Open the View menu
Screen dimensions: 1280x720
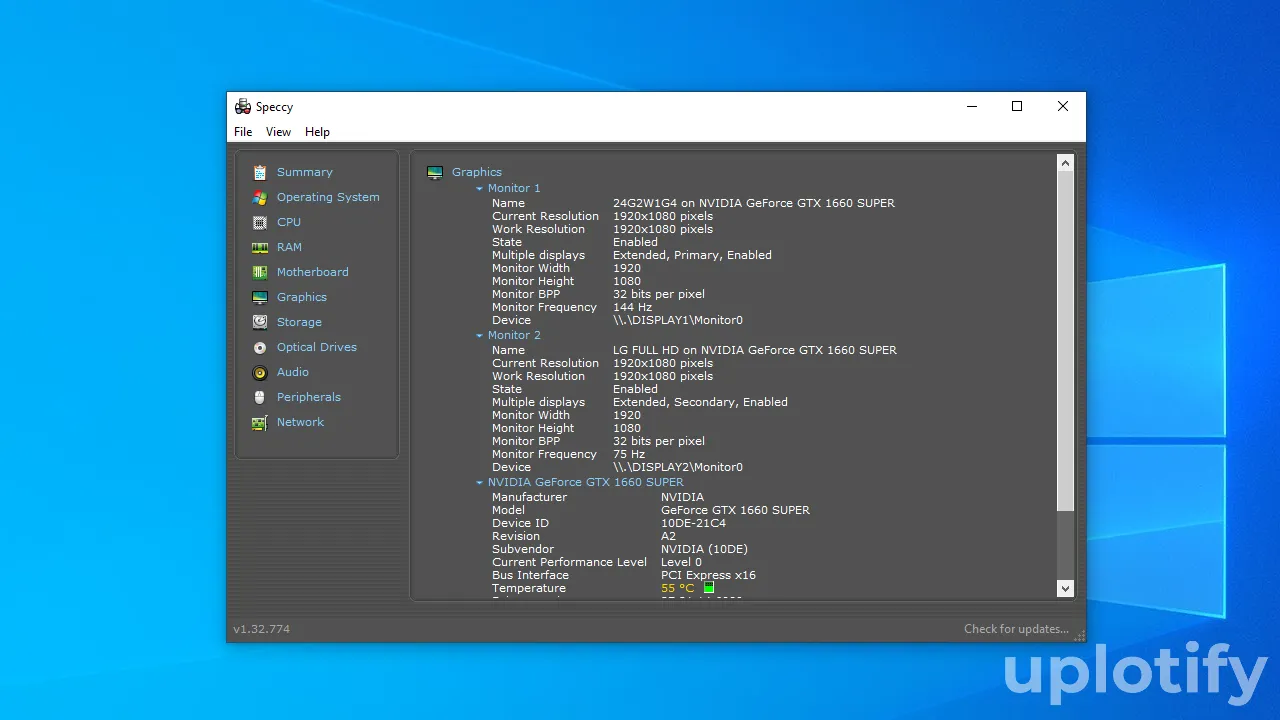coord(278,132)
